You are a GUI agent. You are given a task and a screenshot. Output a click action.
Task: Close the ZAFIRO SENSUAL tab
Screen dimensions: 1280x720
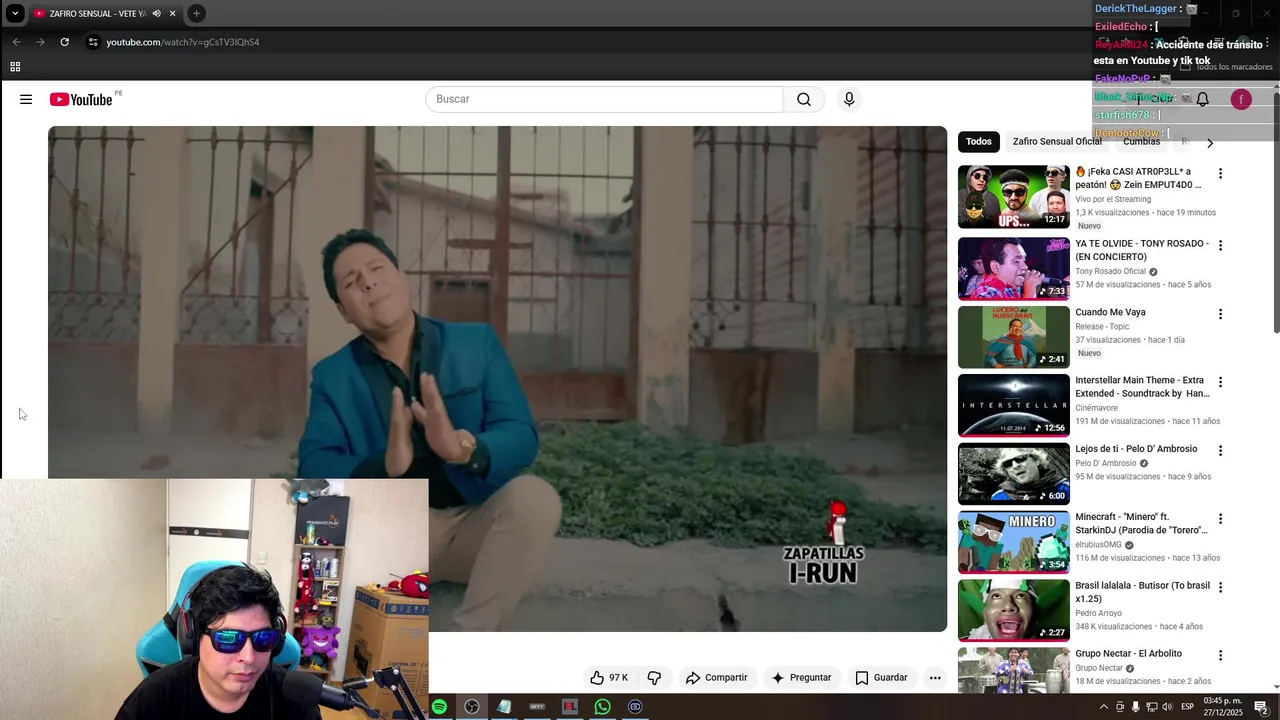coord(172,13)
